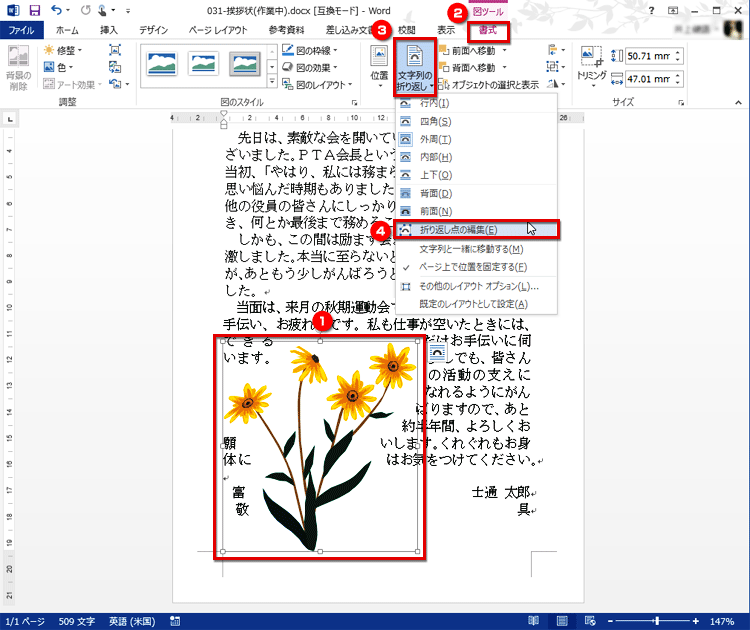Click Undo icon in quick access toolbar

(x=56, y=10)
